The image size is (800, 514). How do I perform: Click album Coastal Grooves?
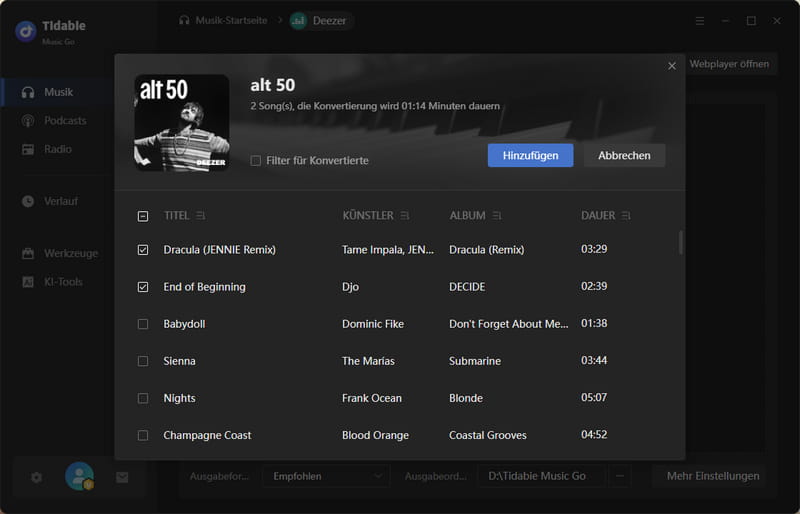(487, 435)
